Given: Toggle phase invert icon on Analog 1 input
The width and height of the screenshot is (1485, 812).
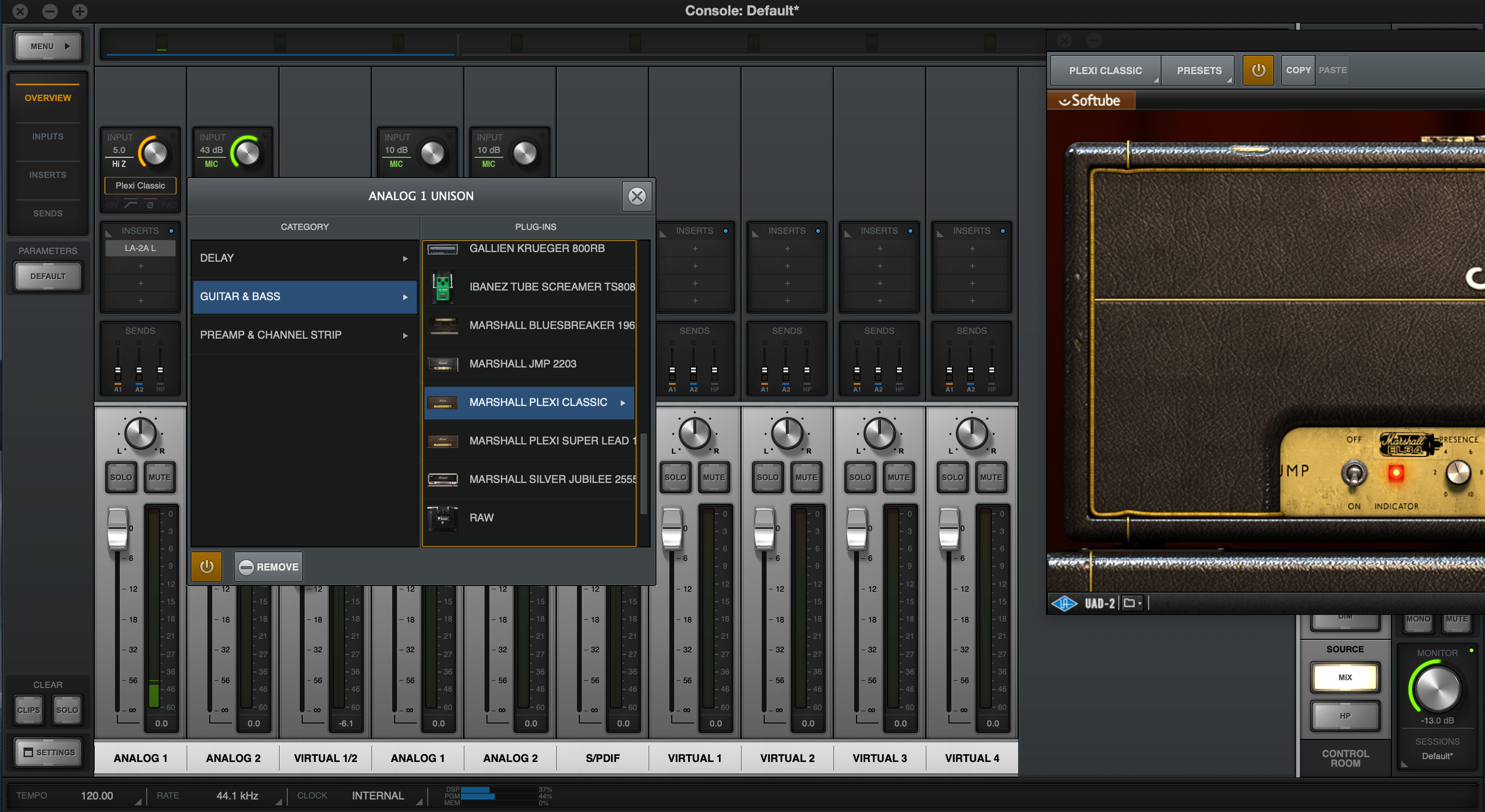Looking at the screenshot, I should pos(150,204).
